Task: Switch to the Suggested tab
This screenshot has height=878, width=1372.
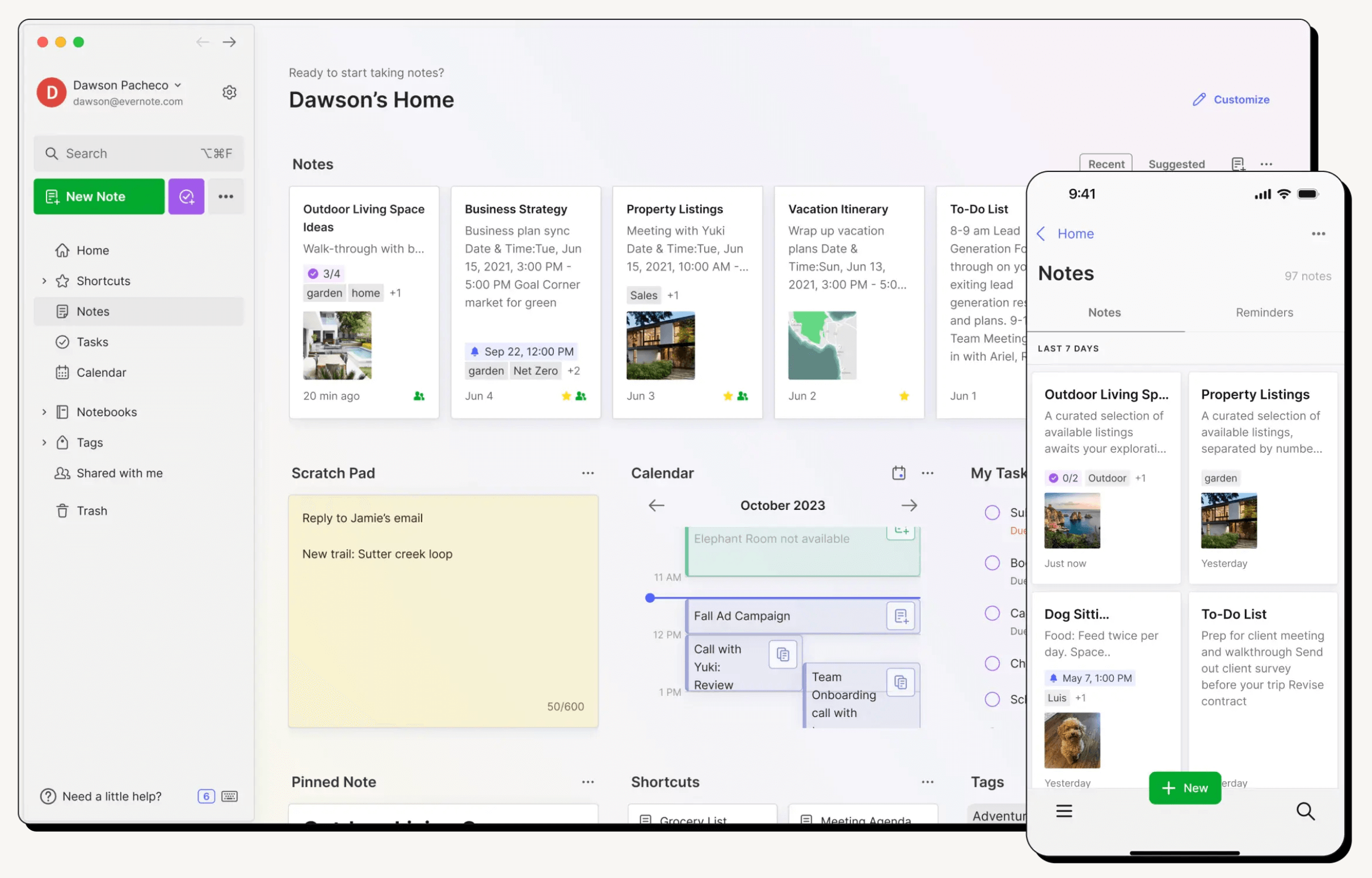Action: point(1176,164)
